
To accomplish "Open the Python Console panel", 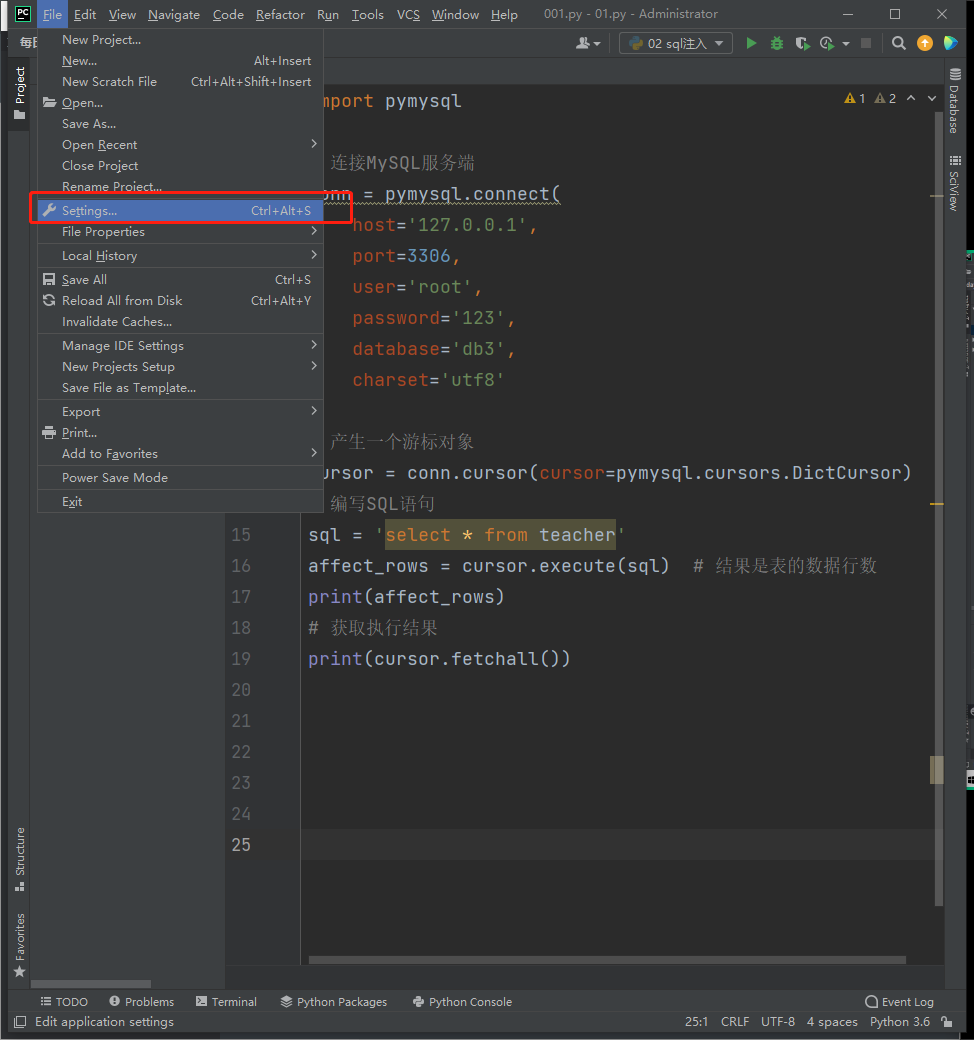I will 461,1001.
